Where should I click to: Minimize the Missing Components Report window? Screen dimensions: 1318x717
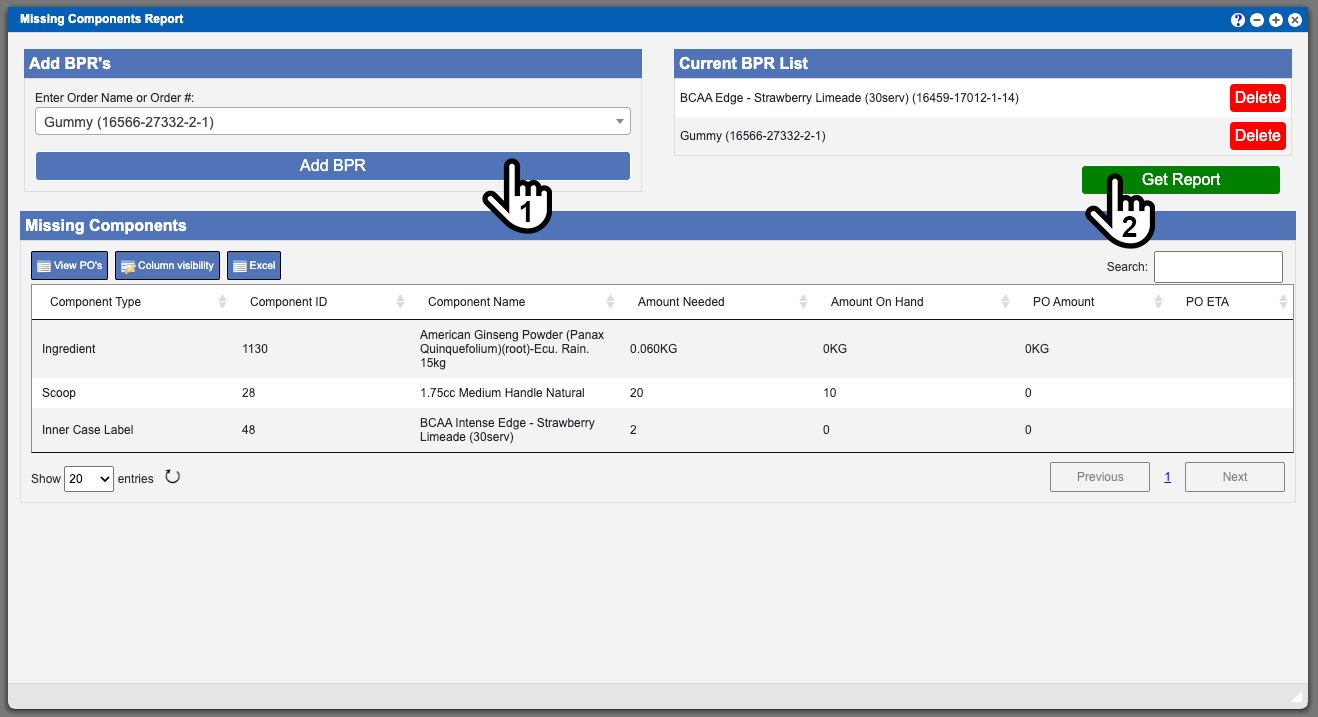[1257, 20]
